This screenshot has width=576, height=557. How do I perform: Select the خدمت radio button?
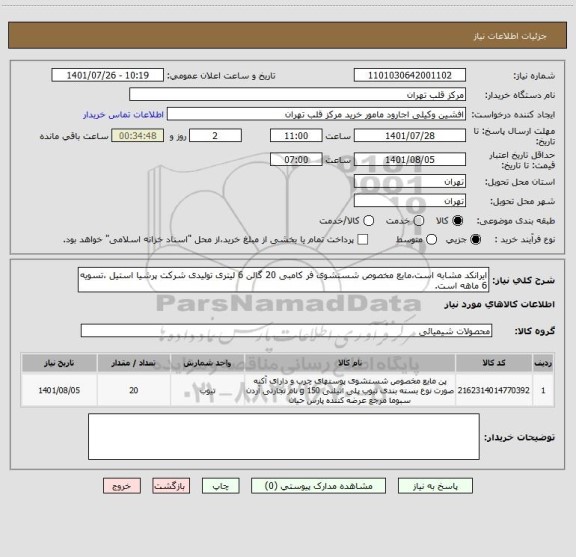(419, 220)
